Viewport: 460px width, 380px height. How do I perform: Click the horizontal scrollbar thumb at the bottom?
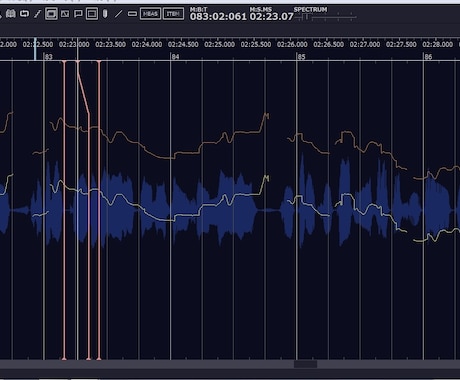point(305,364)
